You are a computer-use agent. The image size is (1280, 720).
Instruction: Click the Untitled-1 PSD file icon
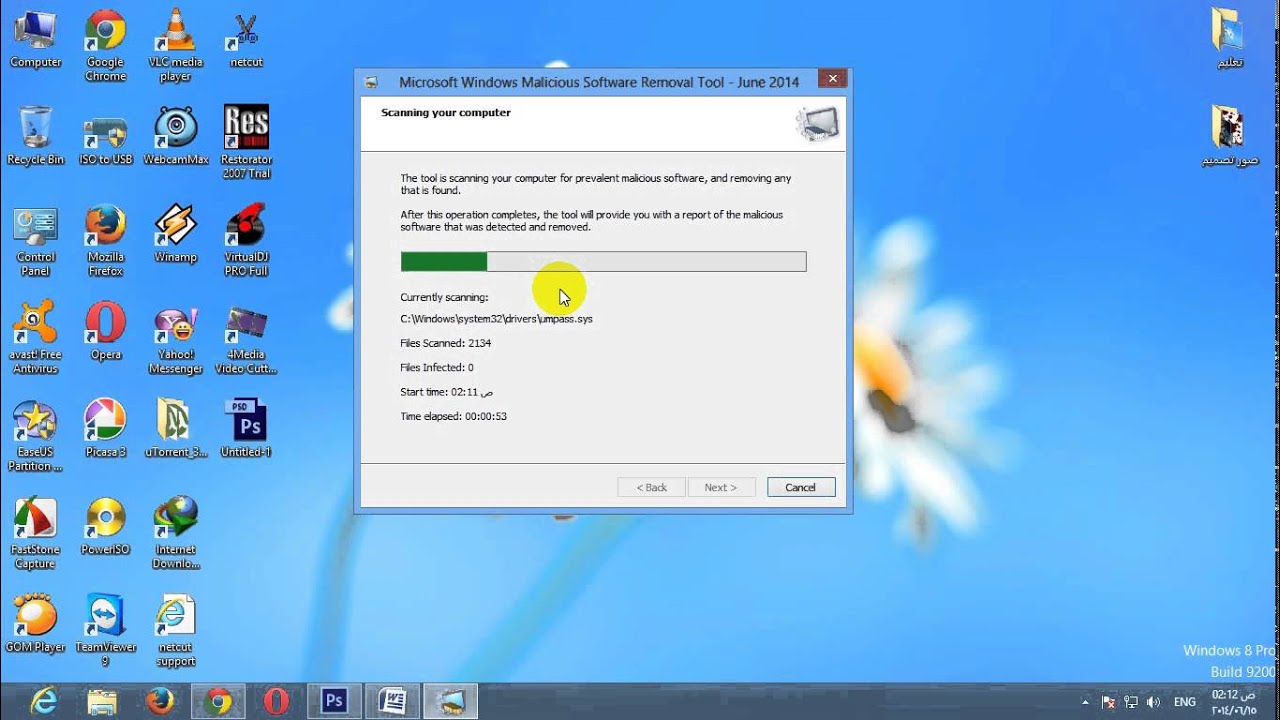click(x=246, y=429)
